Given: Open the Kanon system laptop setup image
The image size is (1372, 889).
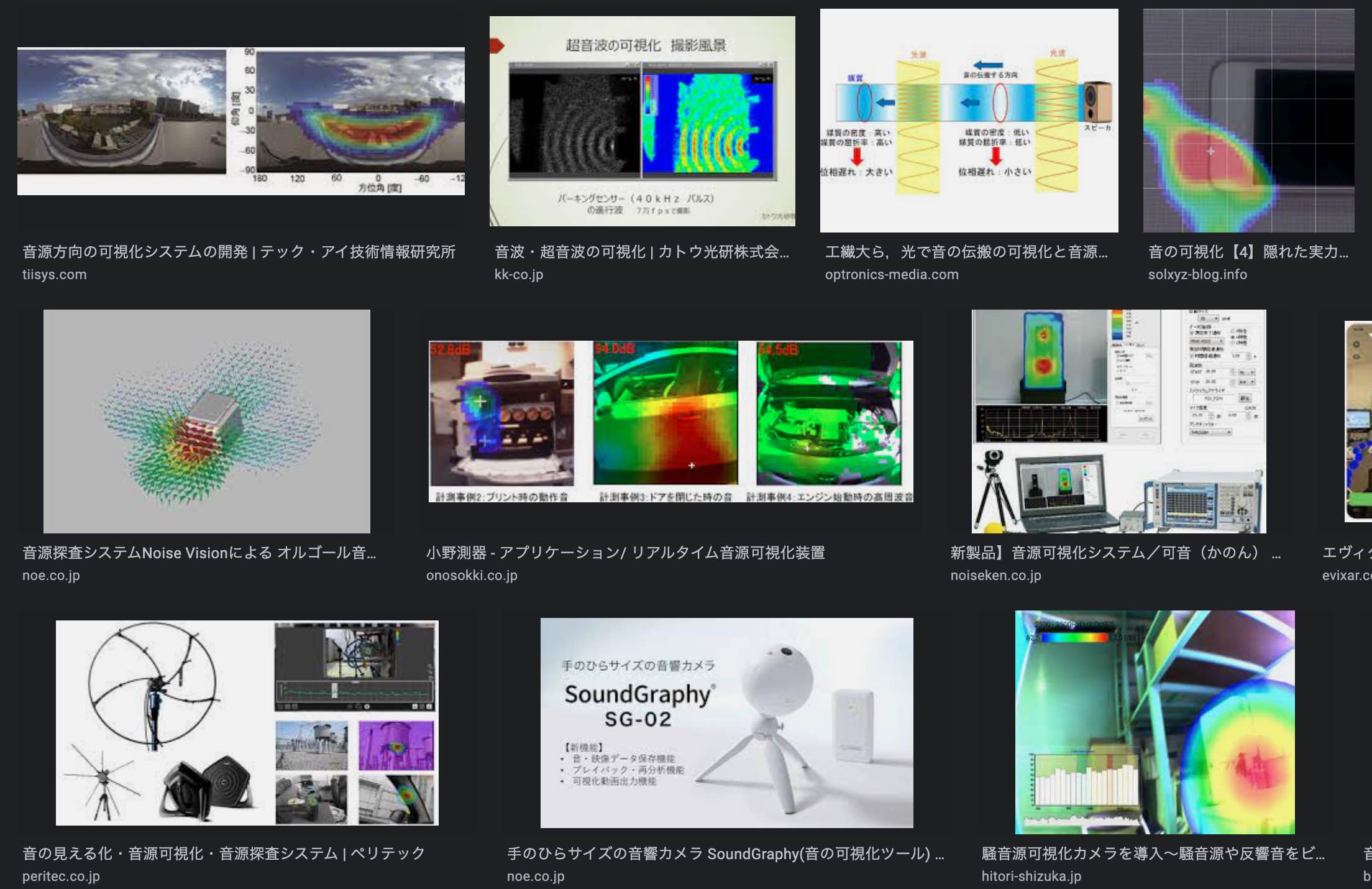Looking at the screenshot, I should click(1118, 421).
